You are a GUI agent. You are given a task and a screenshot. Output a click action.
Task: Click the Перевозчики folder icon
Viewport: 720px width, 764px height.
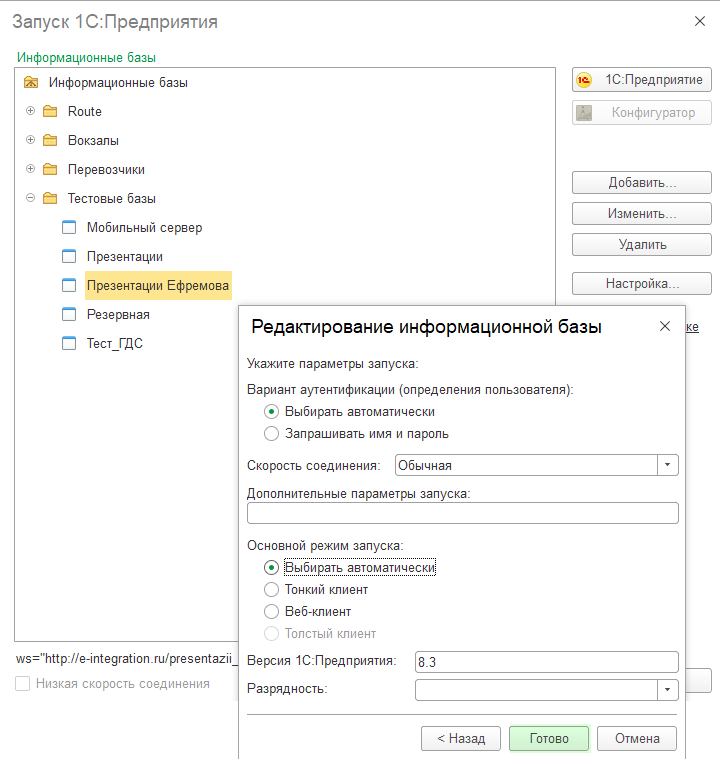coord(50,169)
